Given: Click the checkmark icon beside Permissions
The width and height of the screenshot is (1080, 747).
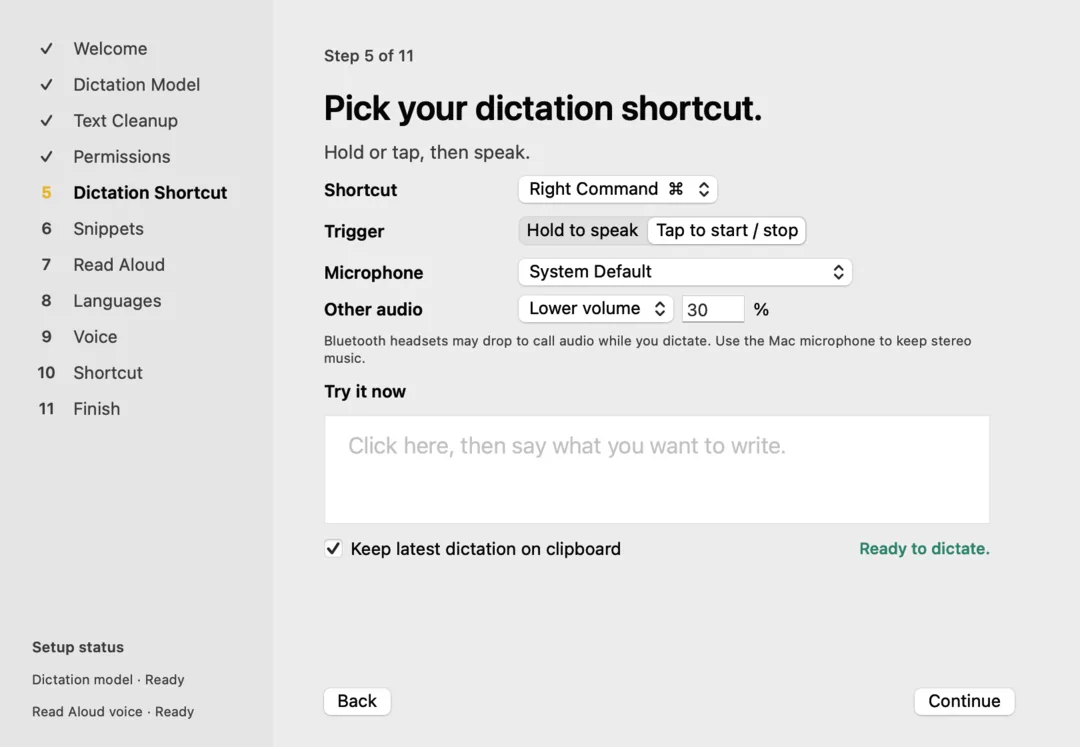Looking at the screenshot, I should click(x=46, y=157).
